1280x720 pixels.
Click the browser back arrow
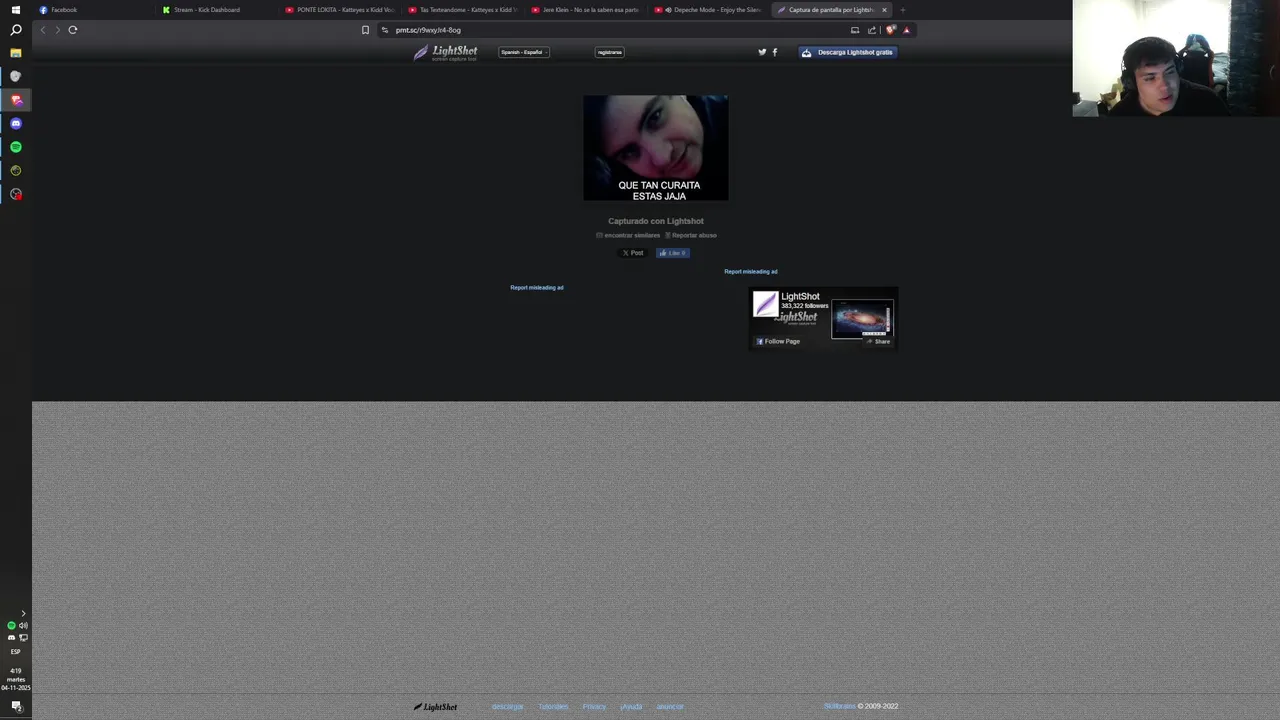click(42, 30)
